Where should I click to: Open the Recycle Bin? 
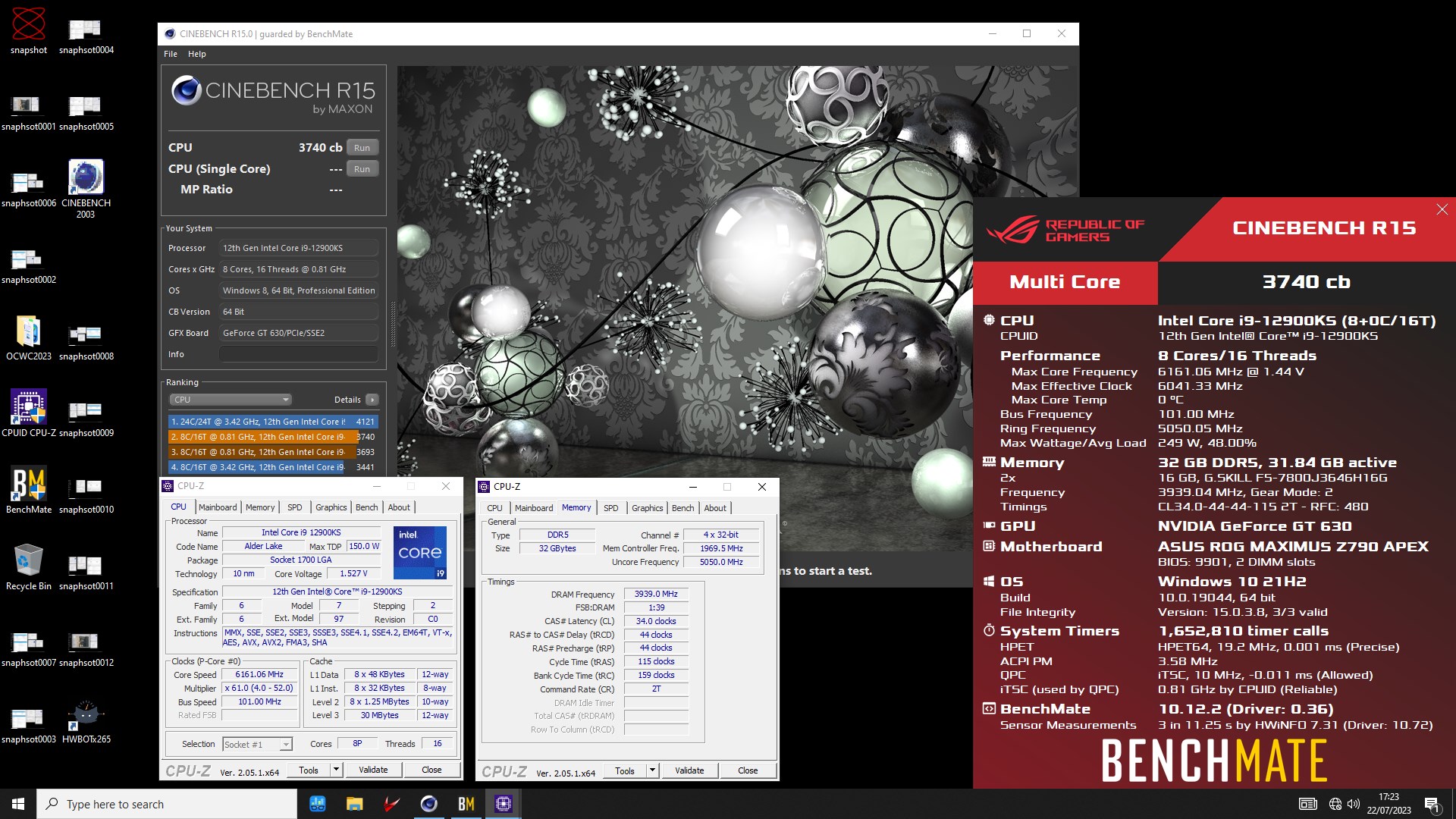(28, 566)
